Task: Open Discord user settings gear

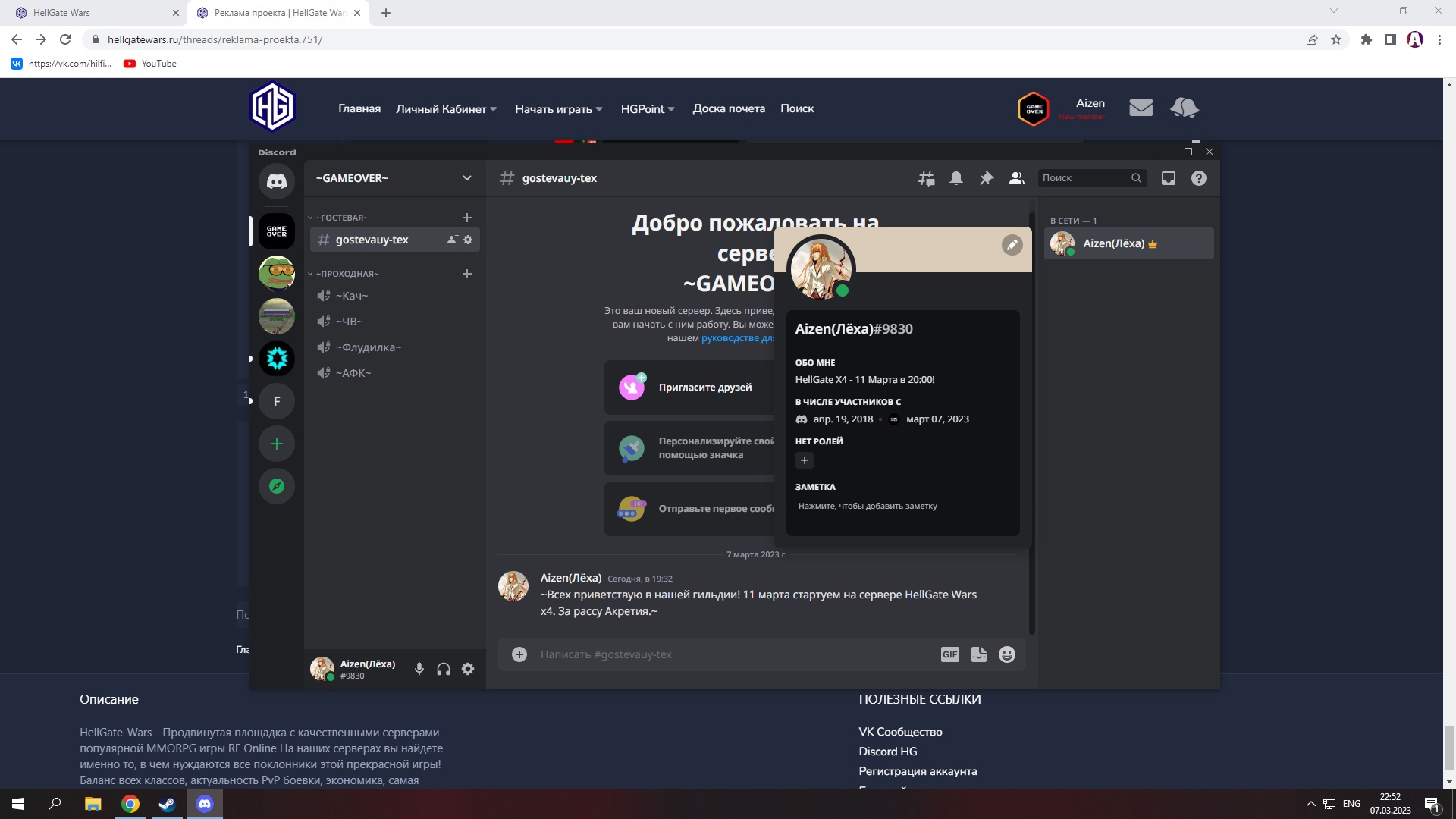Action: point(468,669)
